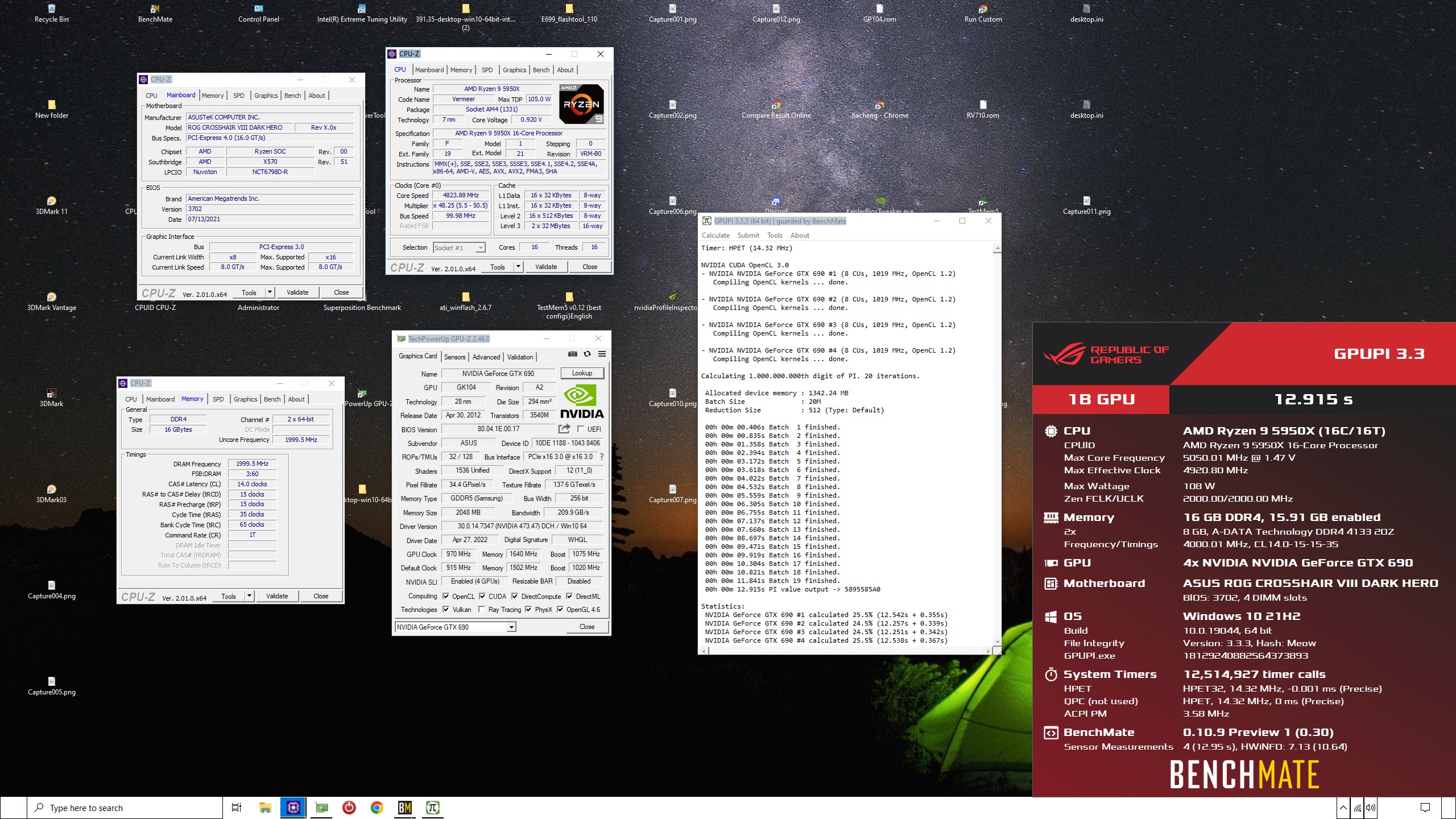Toggle the CUDA checkbox in GPU-Z

(x=482, y=596)
